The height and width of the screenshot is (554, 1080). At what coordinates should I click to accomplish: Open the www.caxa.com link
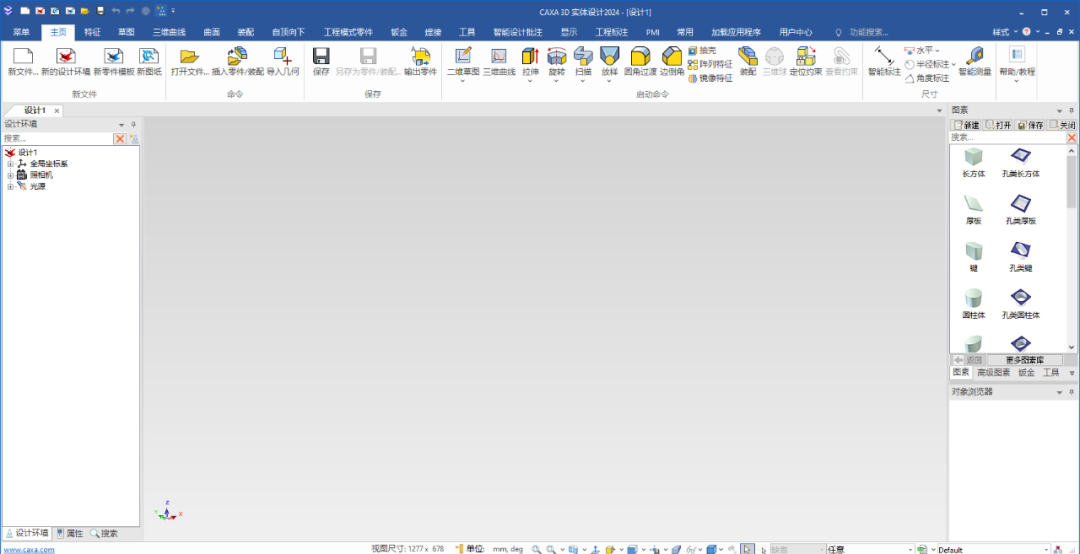[x=27, y=549]
